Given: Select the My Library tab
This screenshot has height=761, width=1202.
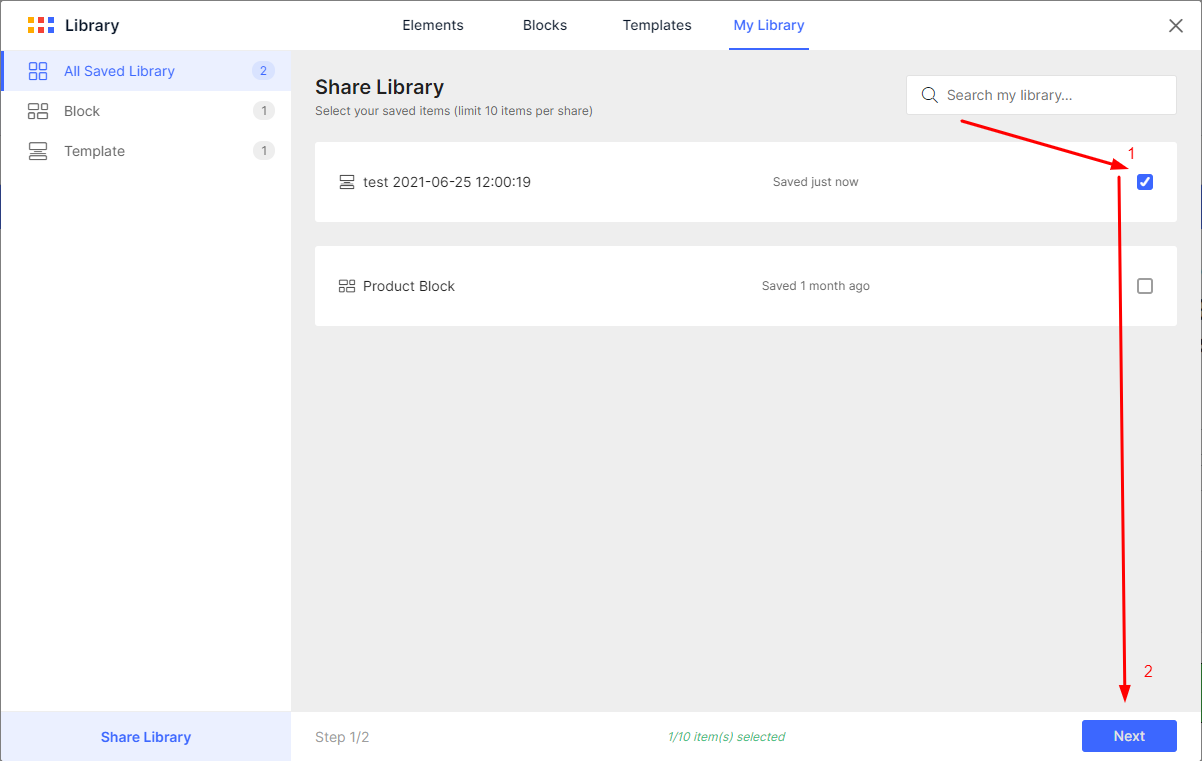Looking at the screenshot, I should [769, 25].
